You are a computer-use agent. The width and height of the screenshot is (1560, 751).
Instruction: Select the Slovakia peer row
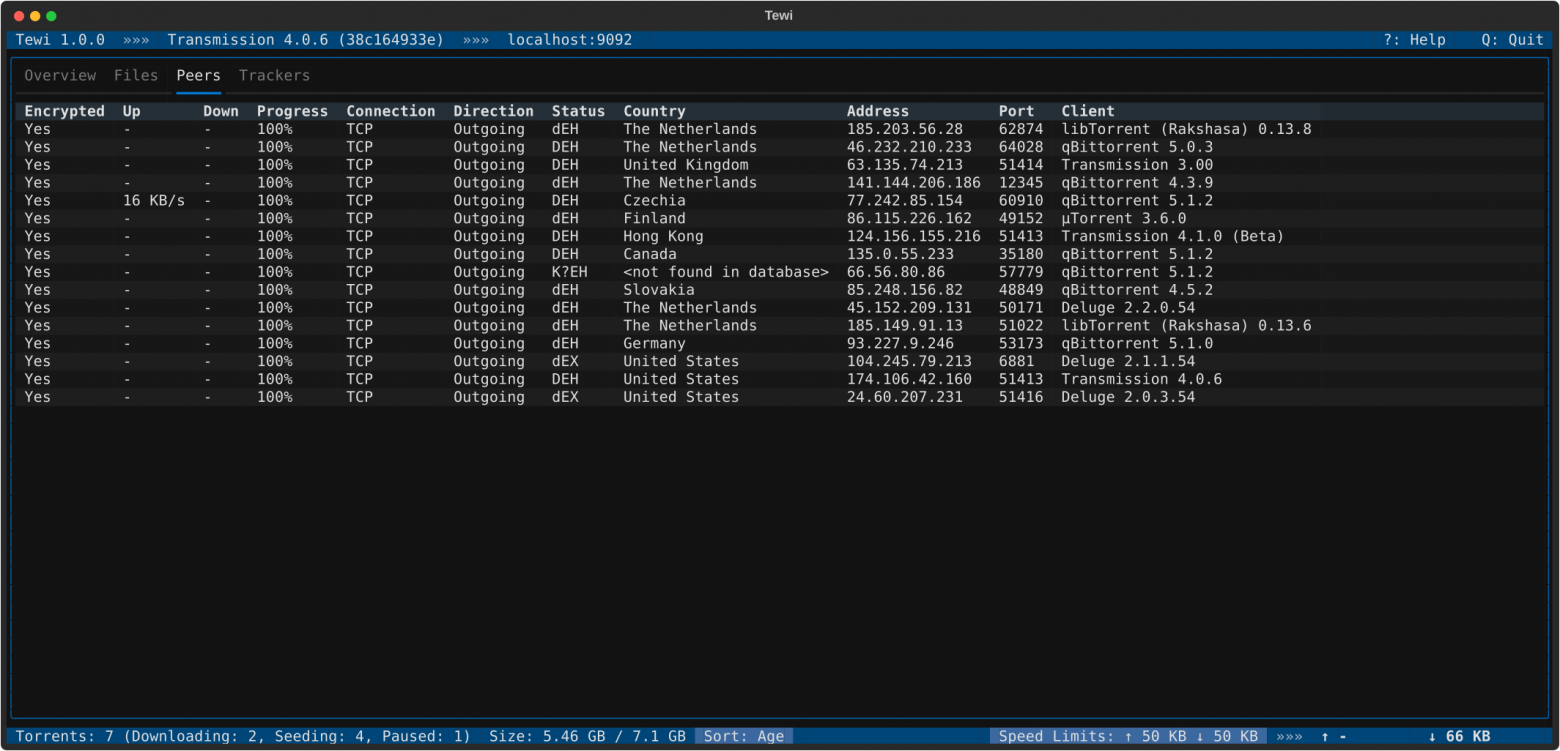coord(780,290)
